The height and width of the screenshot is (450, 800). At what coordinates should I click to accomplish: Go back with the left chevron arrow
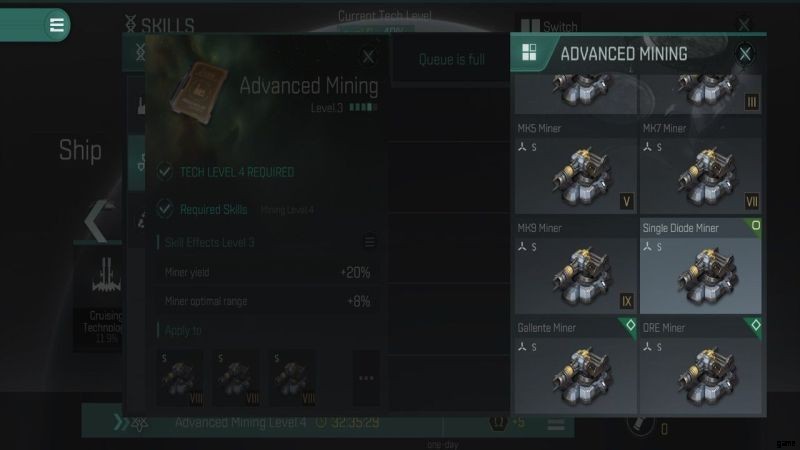point(97,221)
